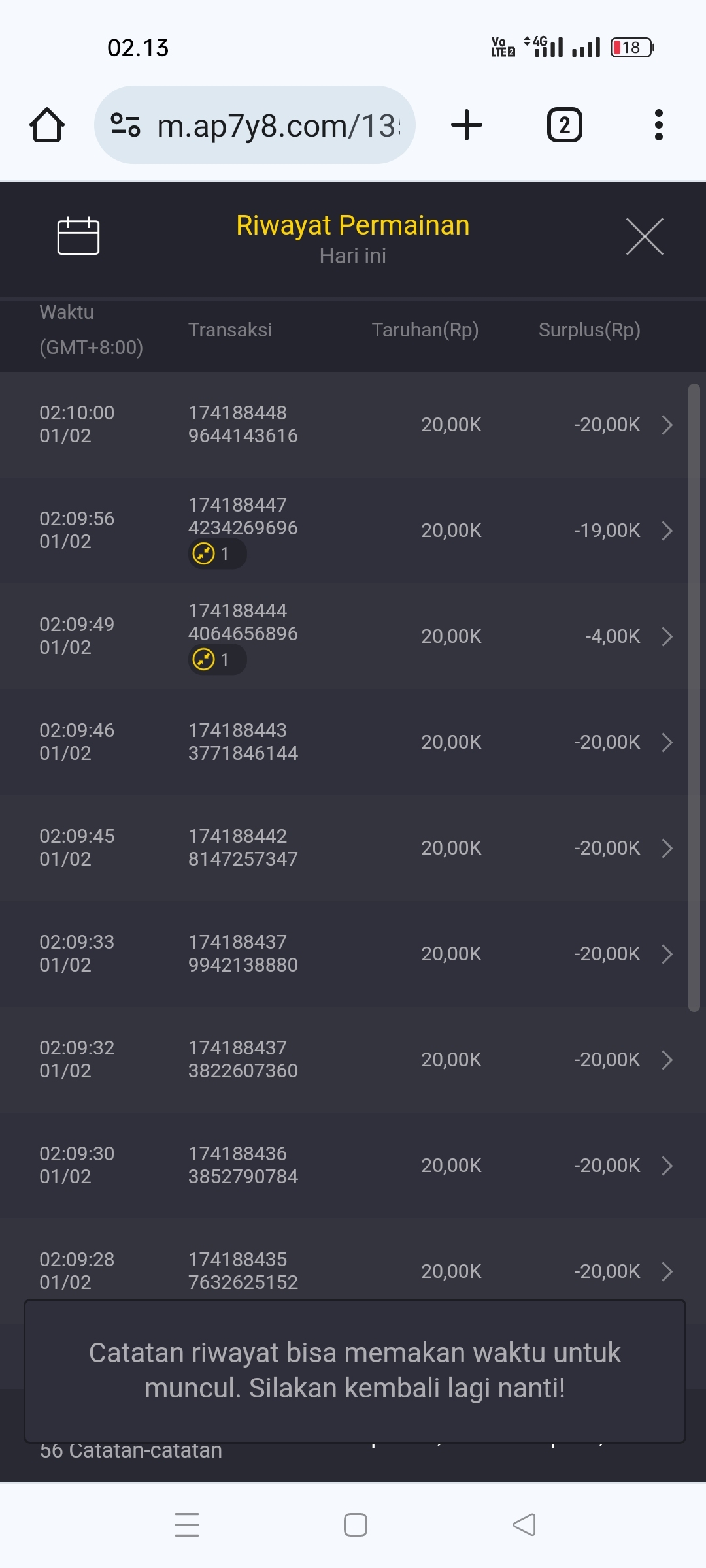Open the browser three-dot menu

[x=658, y=125]
